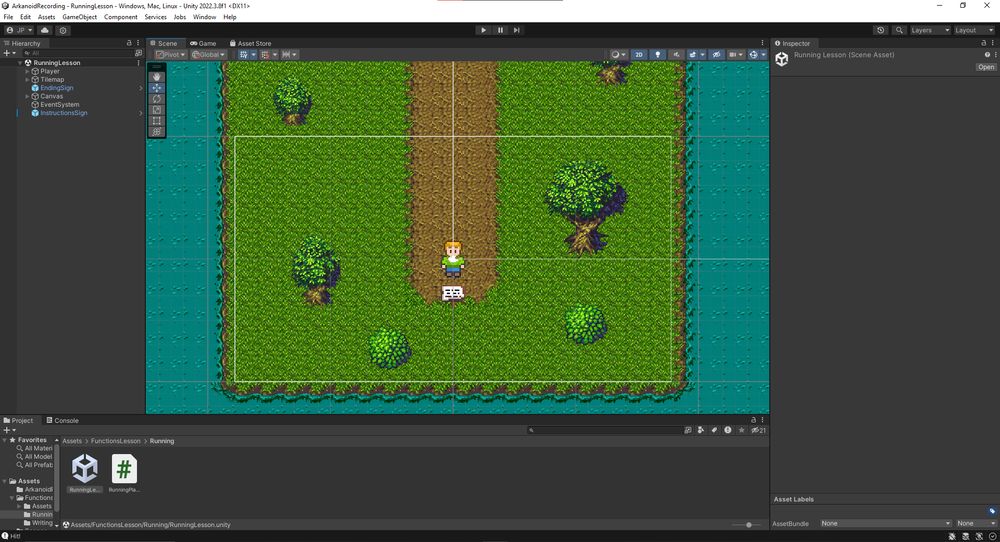1000x542 pixels.
Task: Click the Pause button
Action: pos(500,30)
